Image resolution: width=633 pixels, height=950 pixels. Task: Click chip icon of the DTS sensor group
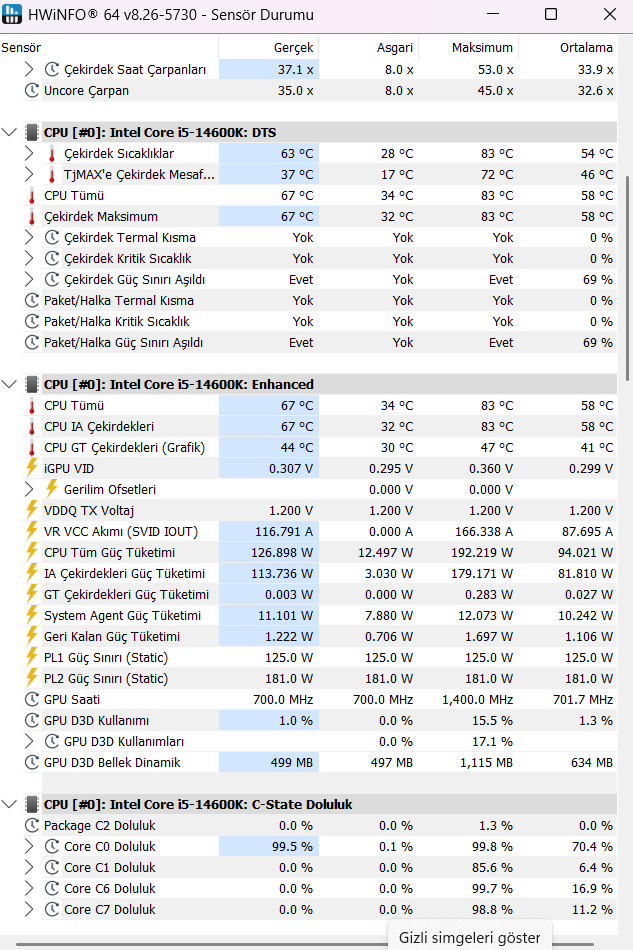(x=31, y=133)
